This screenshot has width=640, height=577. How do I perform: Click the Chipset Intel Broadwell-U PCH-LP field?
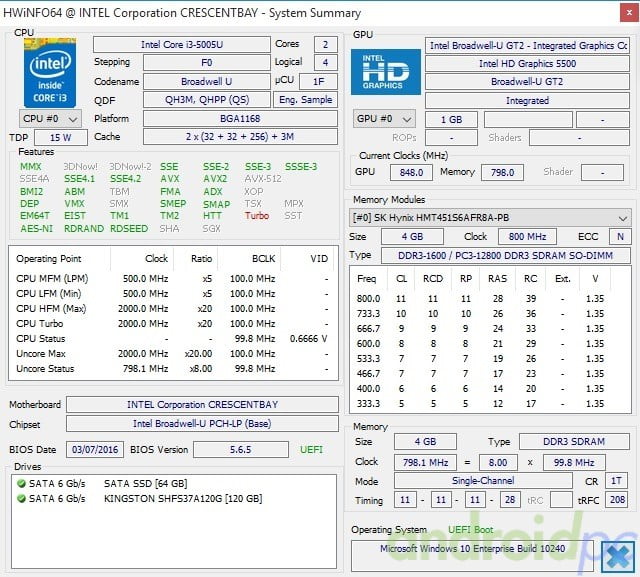(202, 424)
